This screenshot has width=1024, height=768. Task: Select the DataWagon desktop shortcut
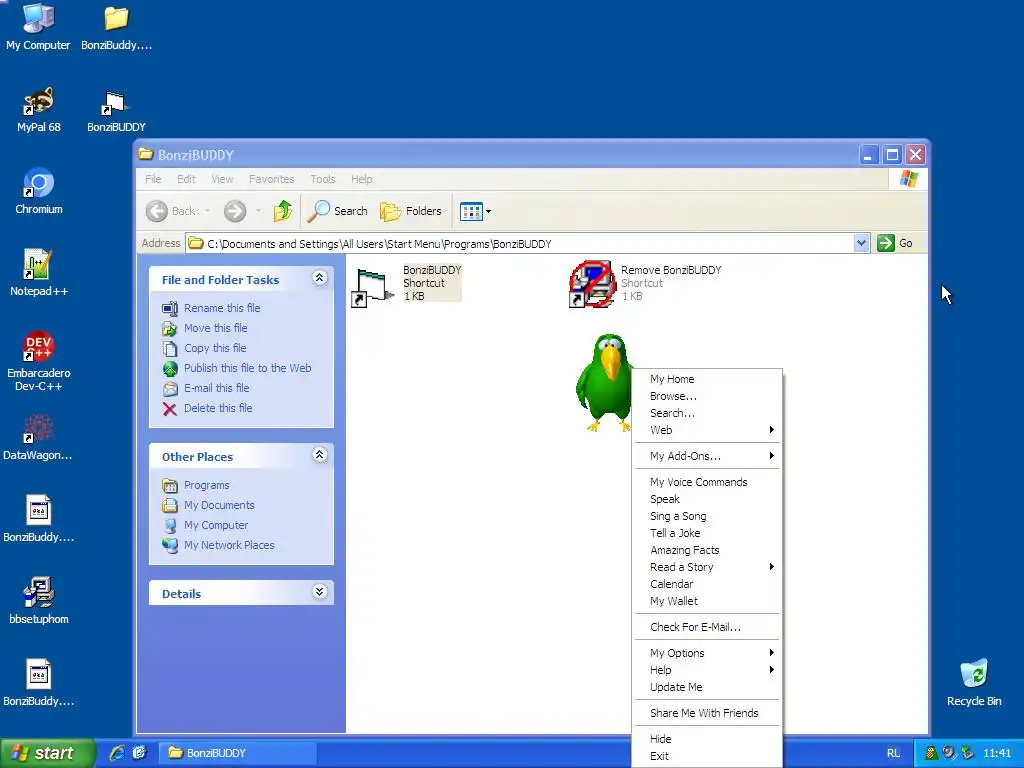[x=38, y=437]
